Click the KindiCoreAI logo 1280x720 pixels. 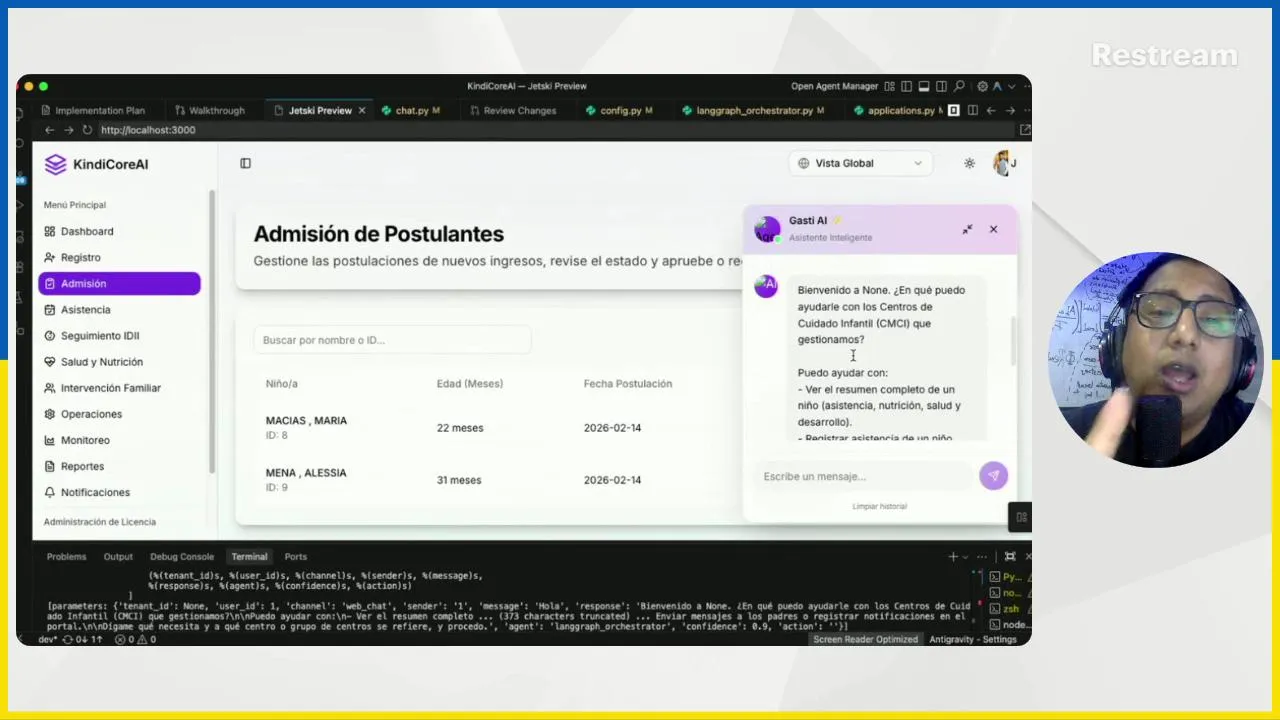point(96,164)
